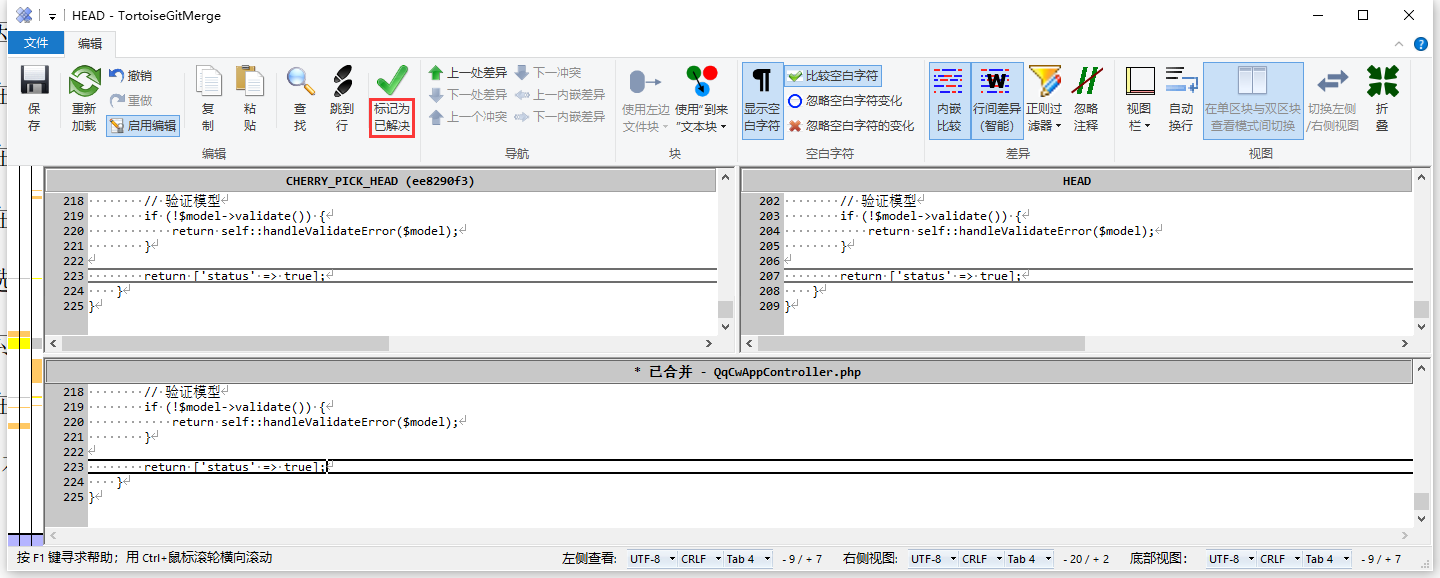Viewport: 1440px width, 578px height.
Task: Select the 编辑 ribbon tab
Action: 90,44
